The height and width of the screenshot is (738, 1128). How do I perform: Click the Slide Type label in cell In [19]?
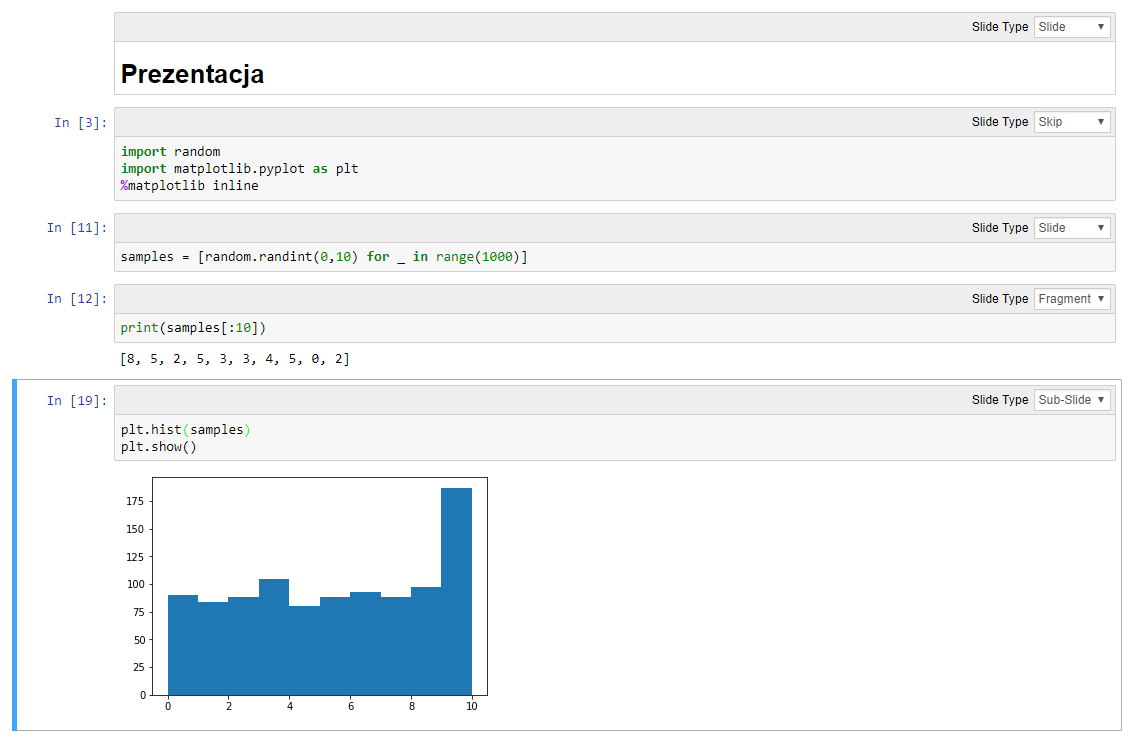tap(999, 399)
